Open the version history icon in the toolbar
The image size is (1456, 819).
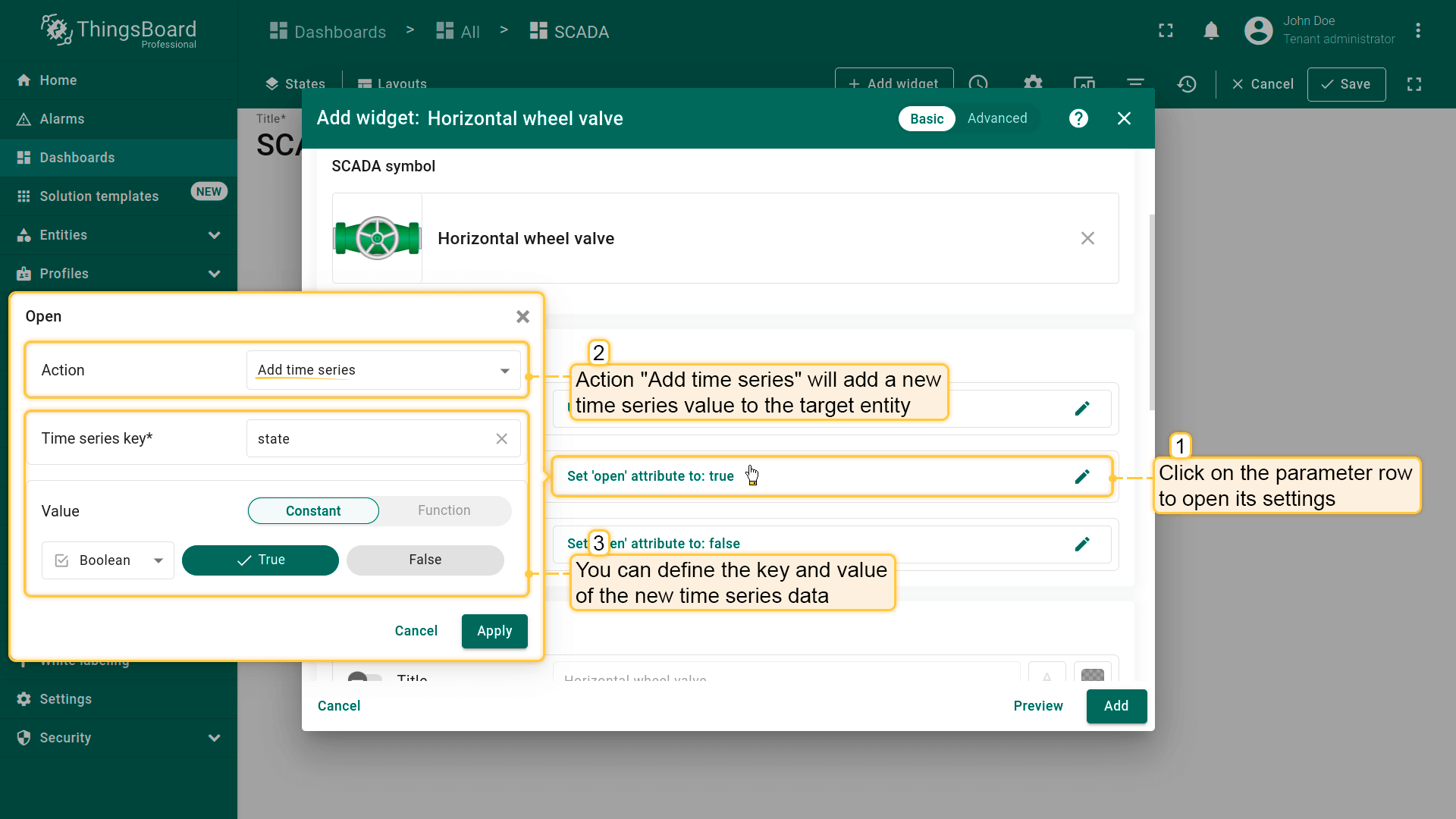pos(1187,84)
